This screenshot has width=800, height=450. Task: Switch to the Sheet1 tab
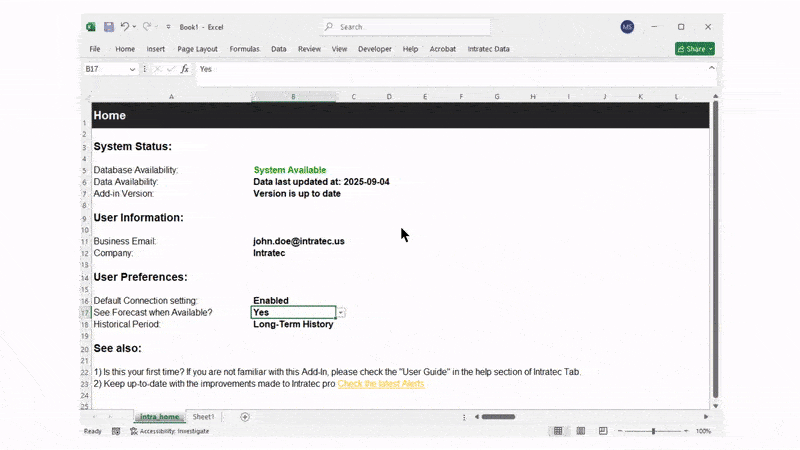(x=203, y=417)
